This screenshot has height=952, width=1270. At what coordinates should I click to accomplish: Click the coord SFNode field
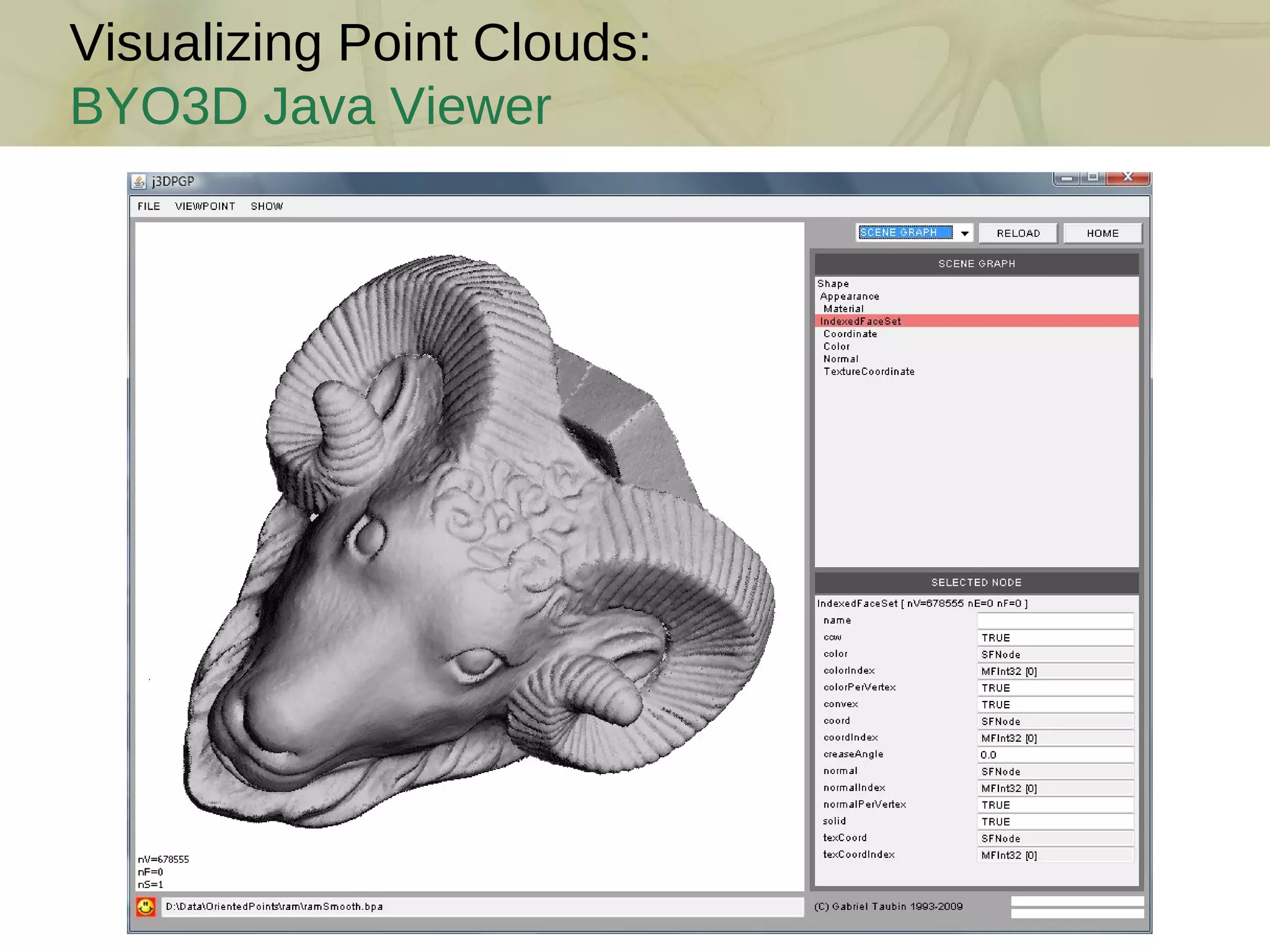coord(1055,721)
